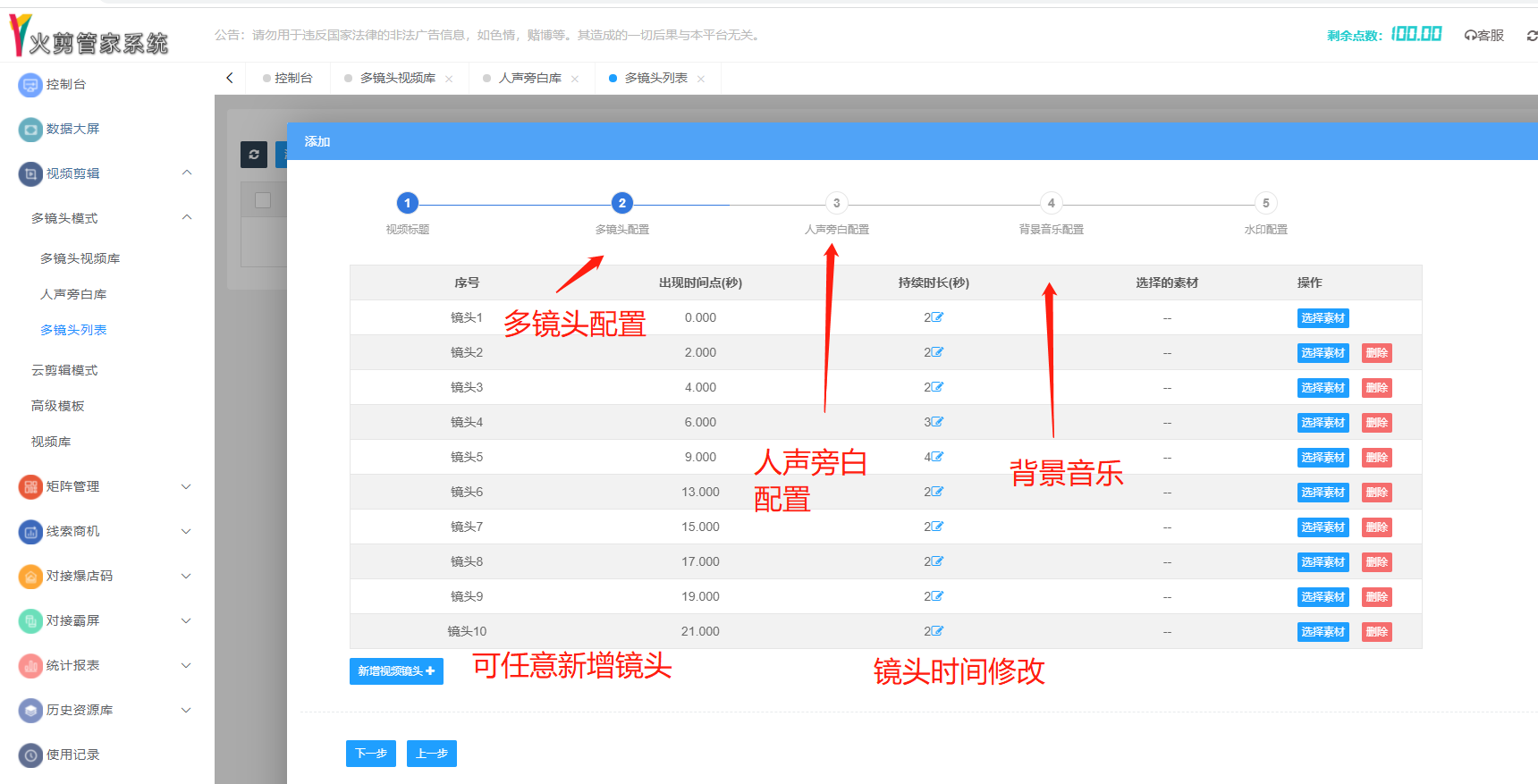The image size is (1538, 784).
Task: Choose material for 镜头10 via 选择素材
Action: [1323, 632]
